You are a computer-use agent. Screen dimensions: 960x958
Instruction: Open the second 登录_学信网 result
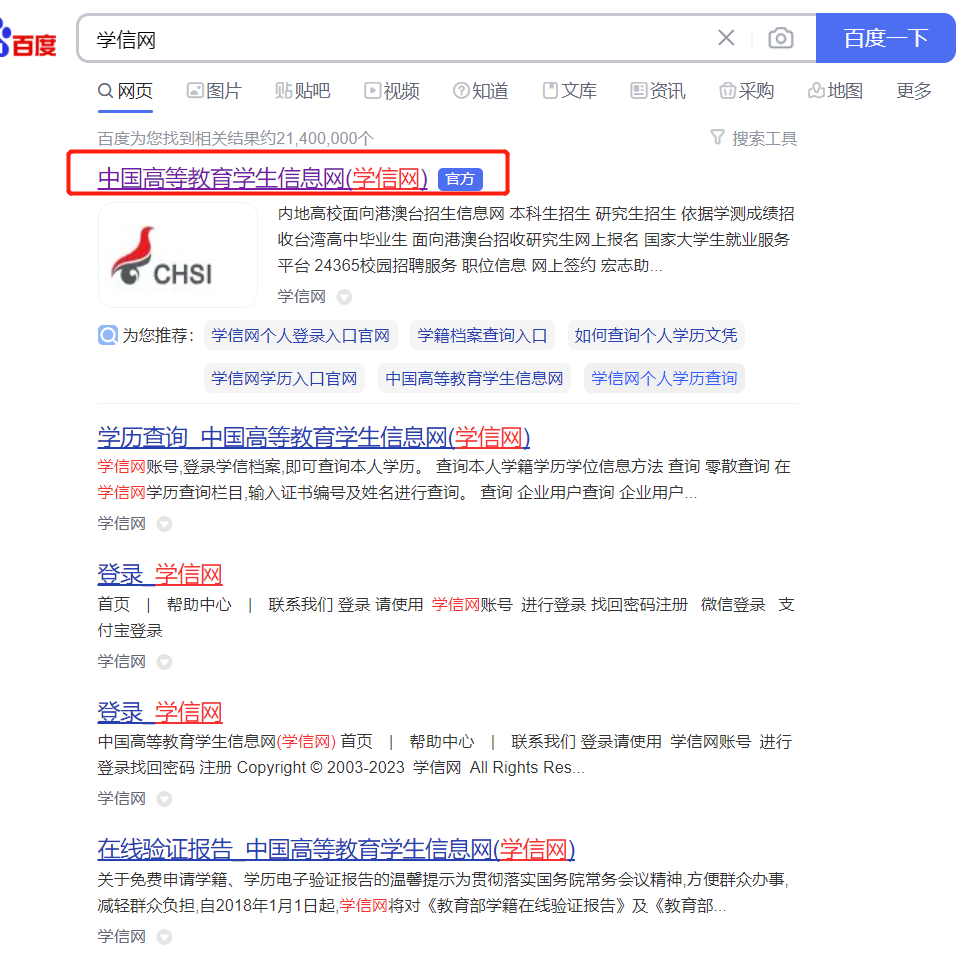tap(160, 712)
